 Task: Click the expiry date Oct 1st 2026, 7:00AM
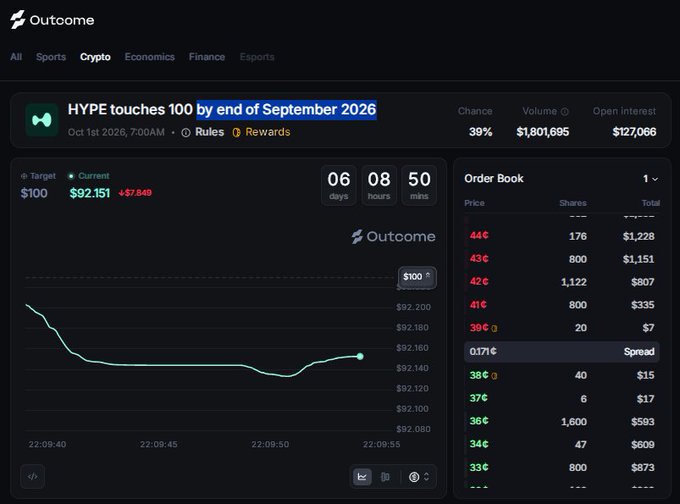[116, 132]
